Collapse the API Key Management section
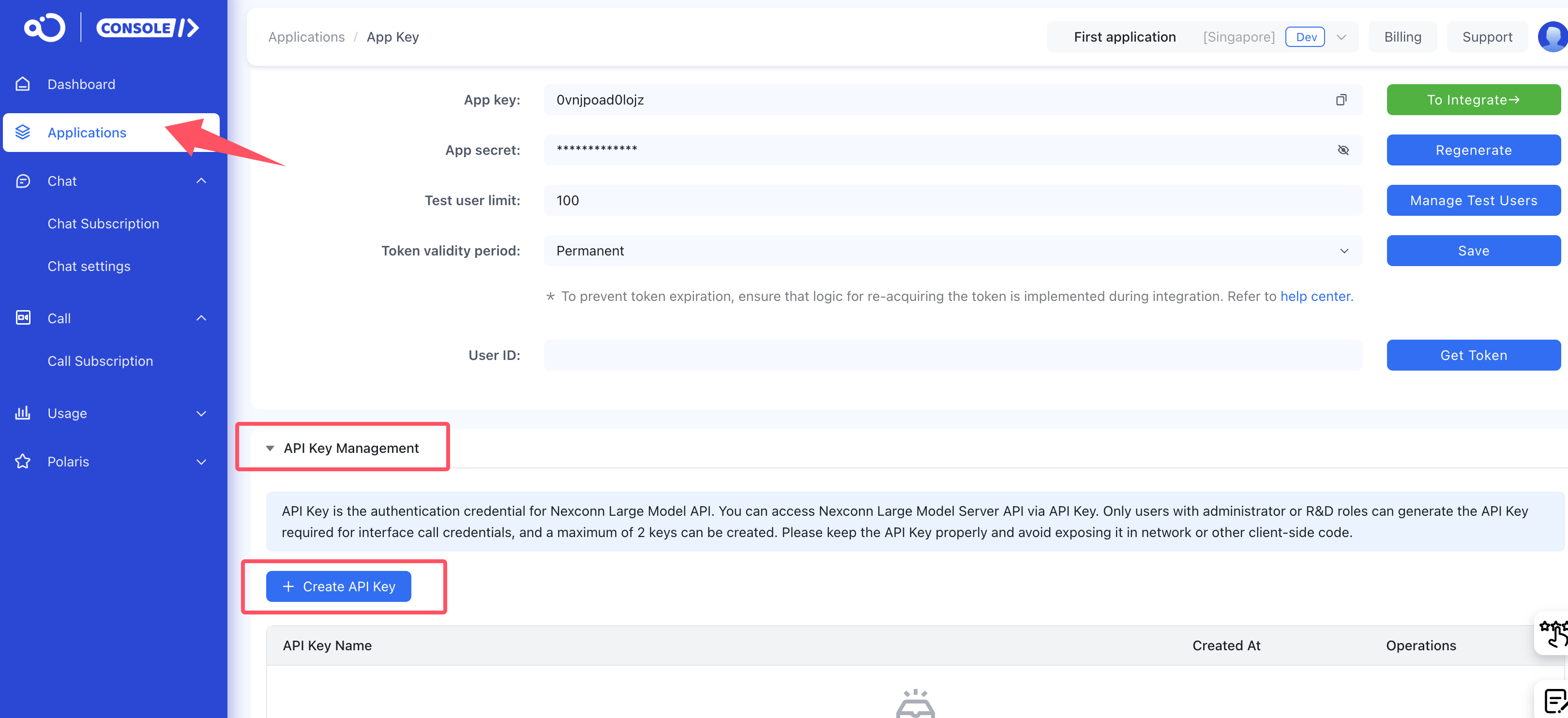The image size is (1568, 718). click(270, 449)
